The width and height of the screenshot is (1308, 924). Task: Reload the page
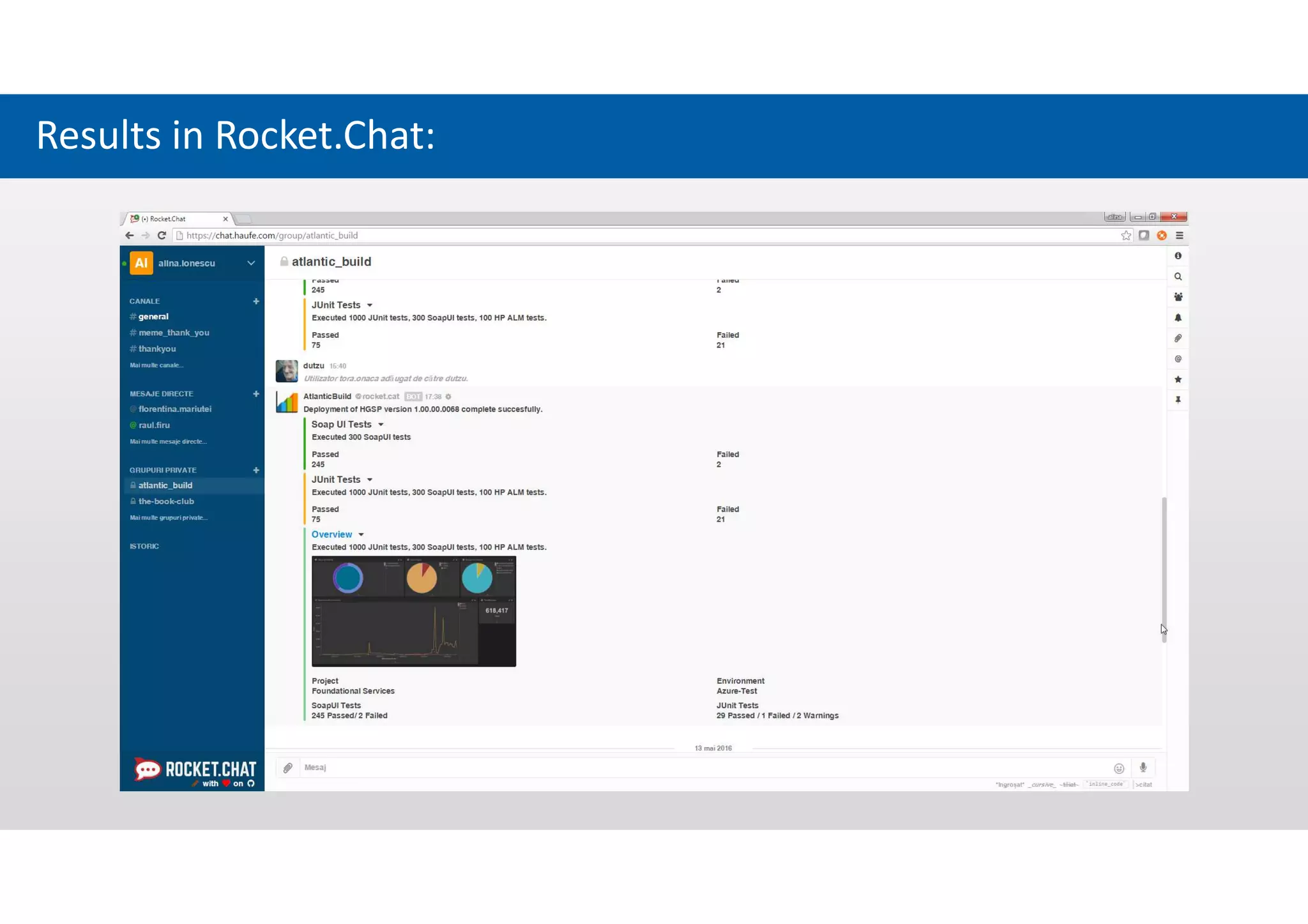pos(162,236)
